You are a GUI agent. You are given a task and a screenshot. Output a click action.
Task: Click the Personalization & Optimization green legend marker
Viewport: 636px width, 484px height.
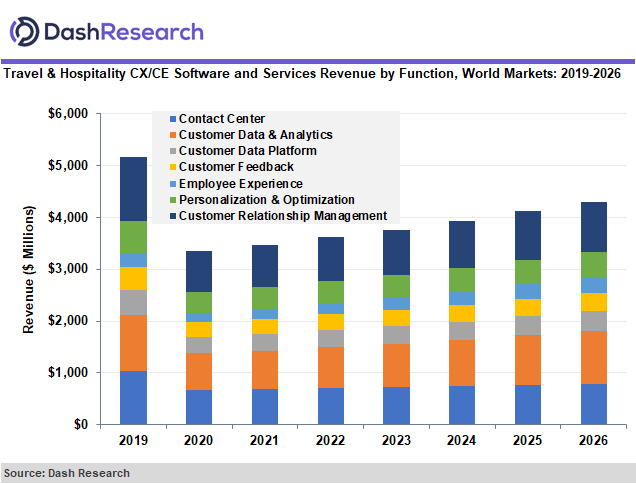173,200
